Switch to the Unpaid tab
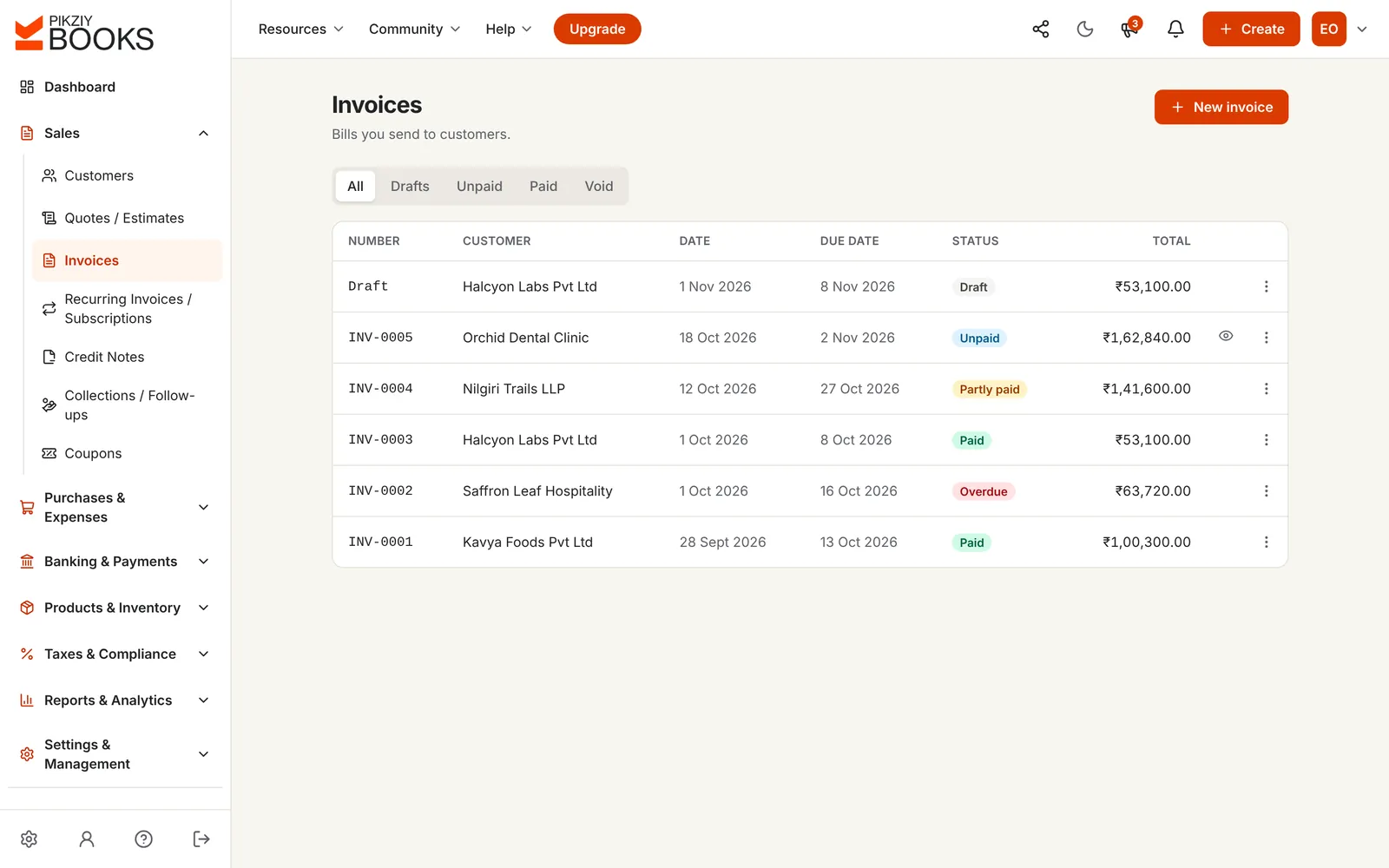Screen dimensions: 1389x868 [x=479, y=186]
